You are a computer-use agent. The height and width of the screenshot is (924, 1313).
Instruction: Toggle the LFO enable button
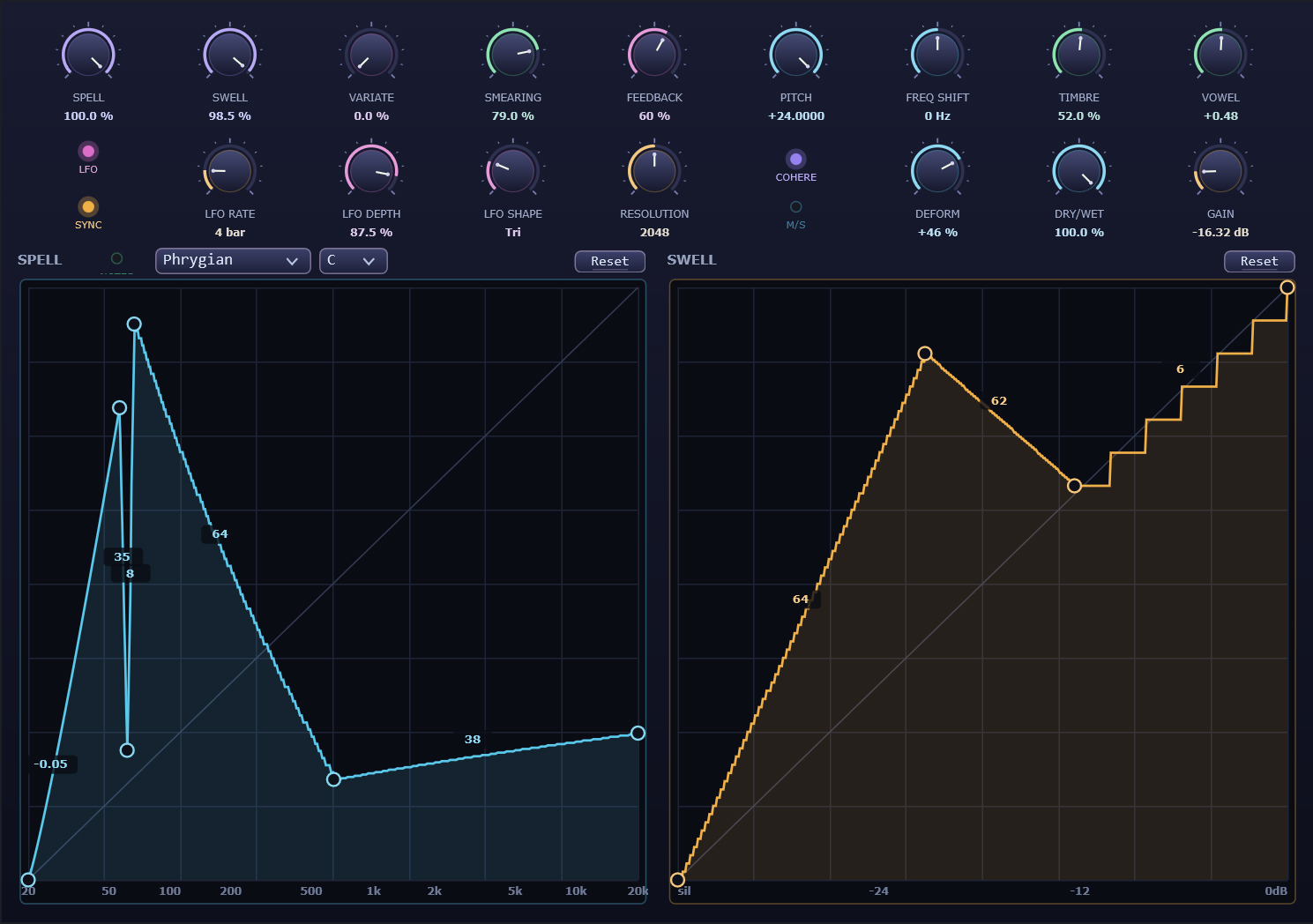pyautogui.click(x=88, y=151)
